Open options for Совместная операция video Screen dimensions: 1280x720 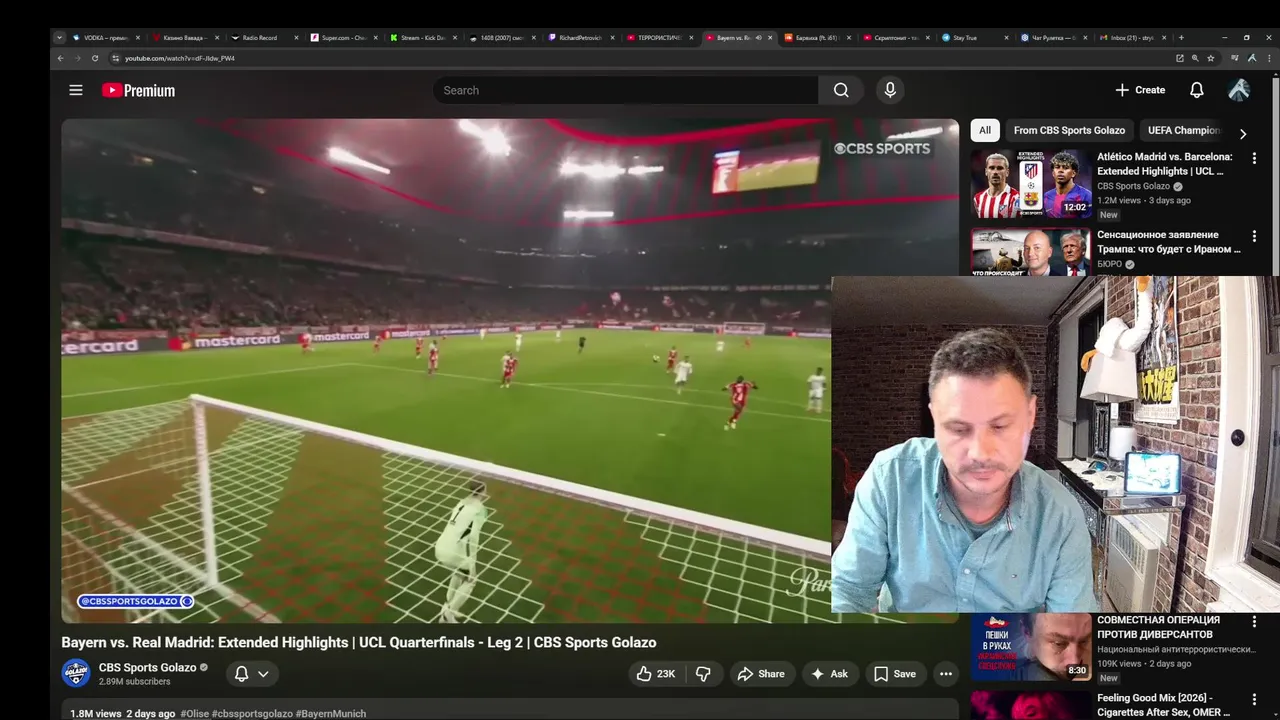(x=1254, y=621)
